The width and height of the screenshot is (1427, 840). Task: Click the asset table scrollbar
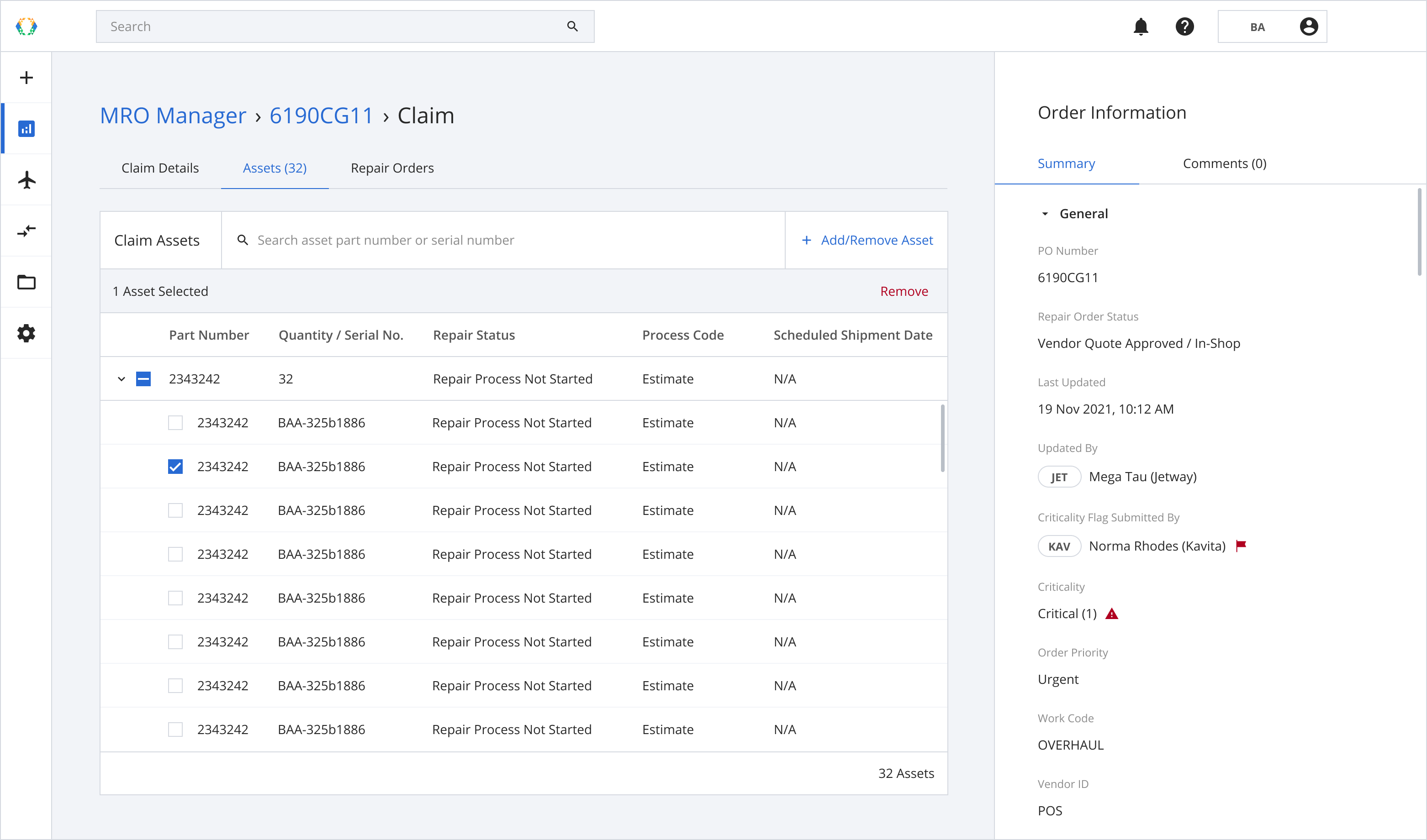pyautogui.click(x=942, y=437)
